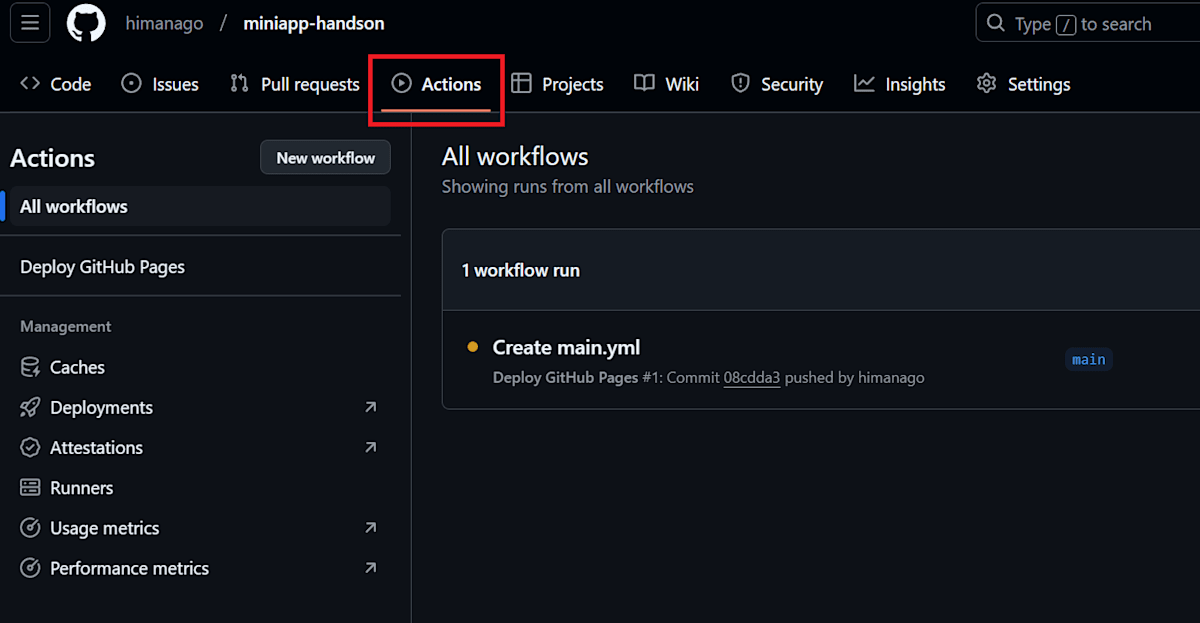This screenshot has width=1200, height=623.
Task: Open the Projects tab
Action: coord(557,84)
